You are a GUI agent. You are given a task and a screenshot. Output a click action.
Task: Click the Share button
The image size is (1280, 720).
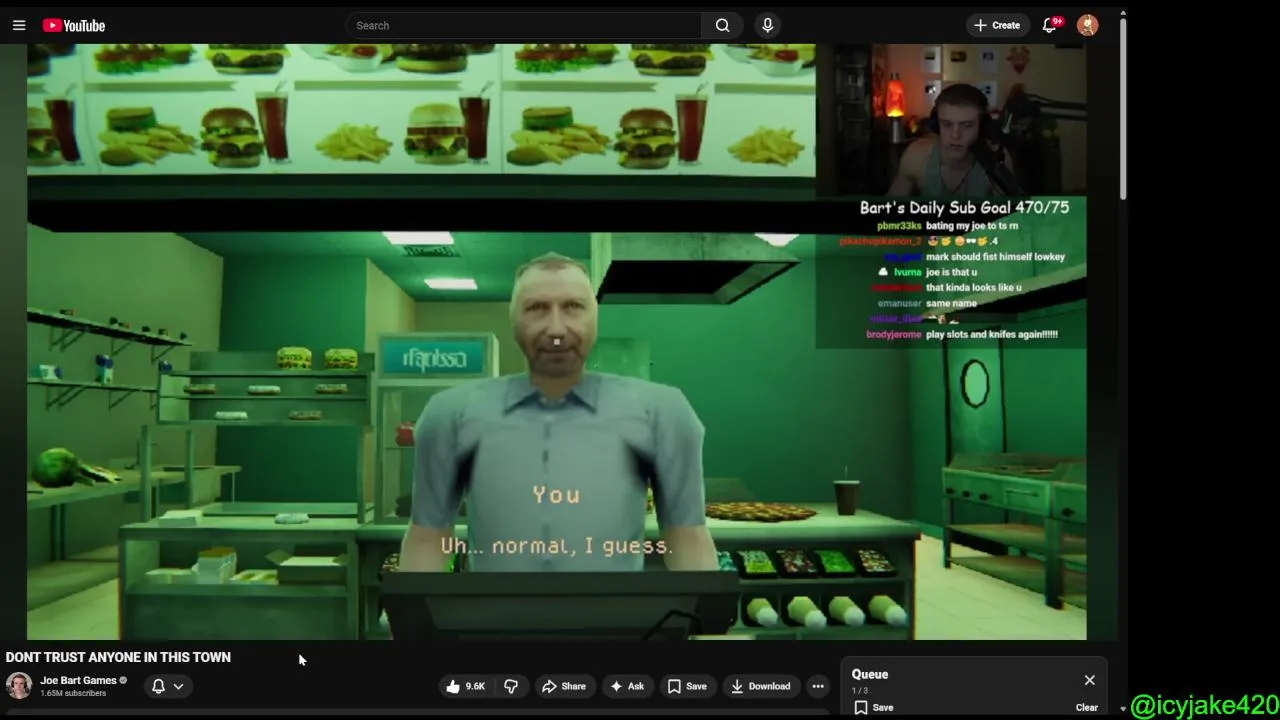(563, 686)
